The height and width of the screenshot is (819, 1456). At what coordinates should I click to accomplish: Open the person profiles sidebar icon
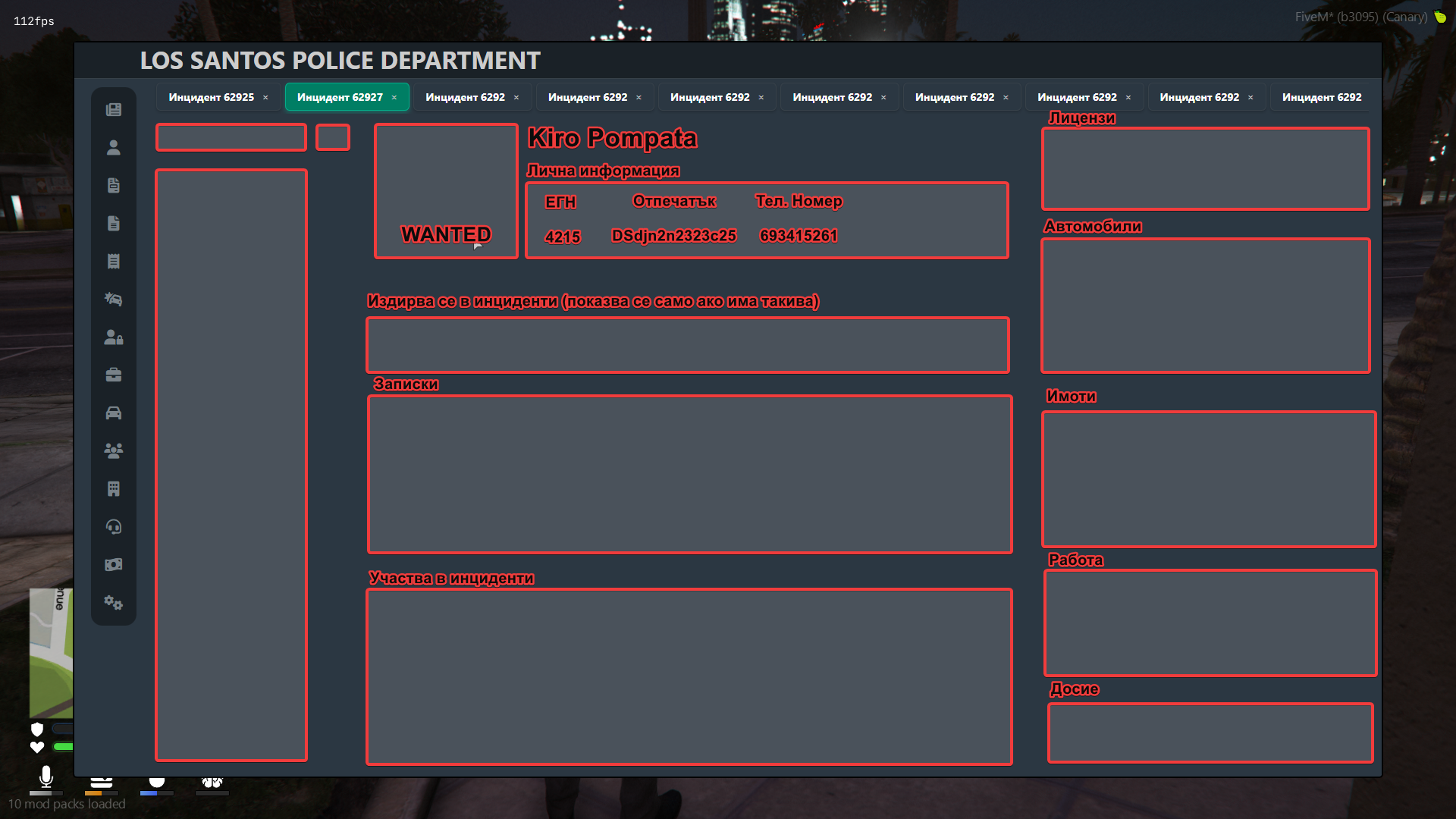[x=114, y=148]
